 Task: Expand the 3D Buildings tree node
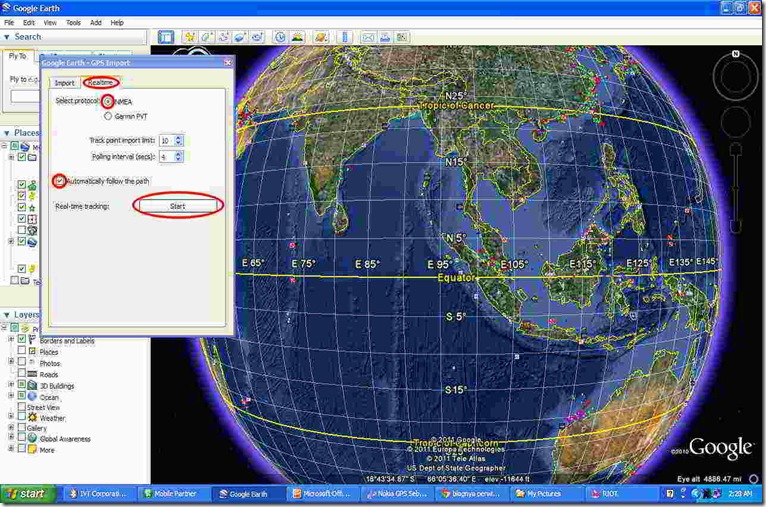click(11, 384)
